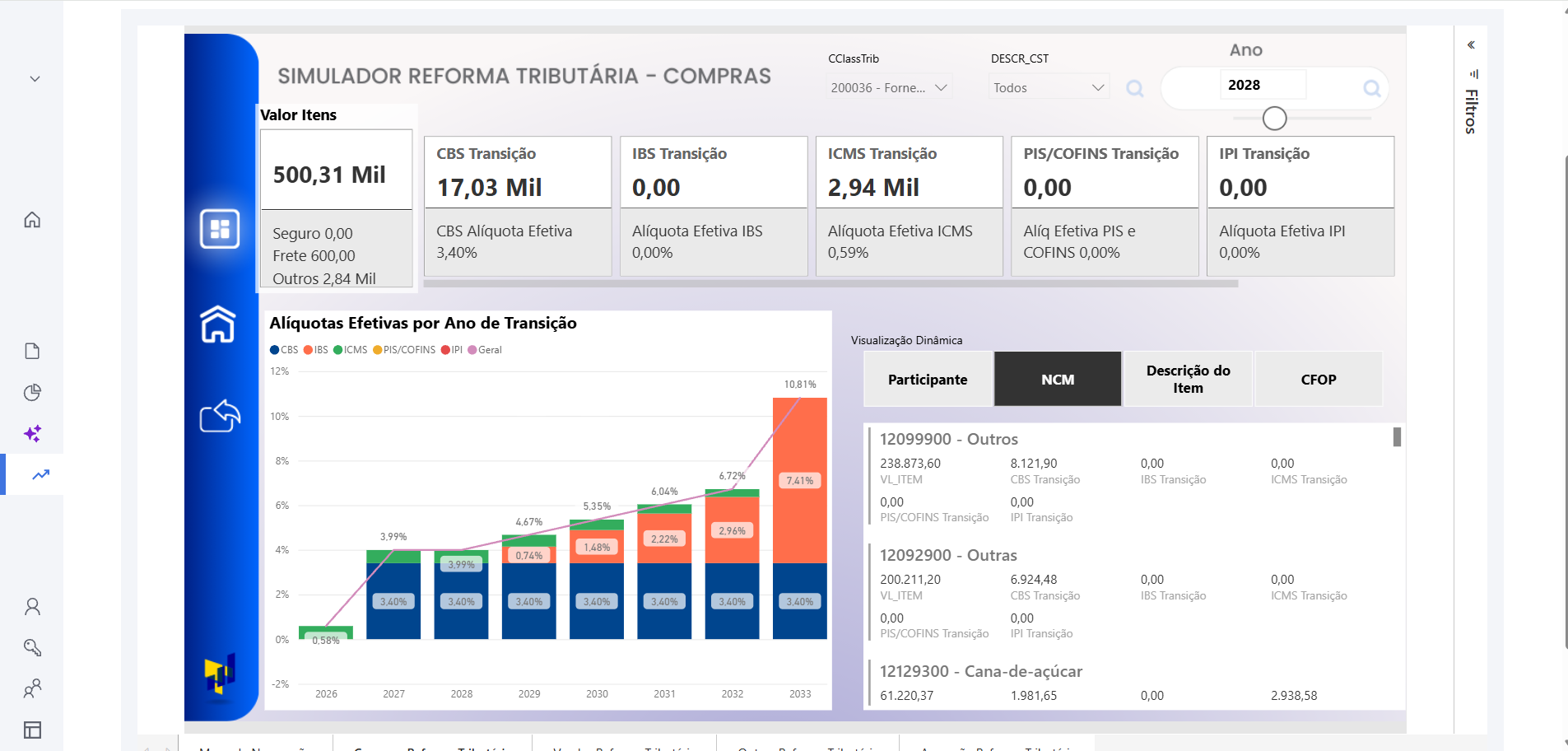Click the home icon in the left sidebar
1568x751 pixels.
tap(32, 220)
